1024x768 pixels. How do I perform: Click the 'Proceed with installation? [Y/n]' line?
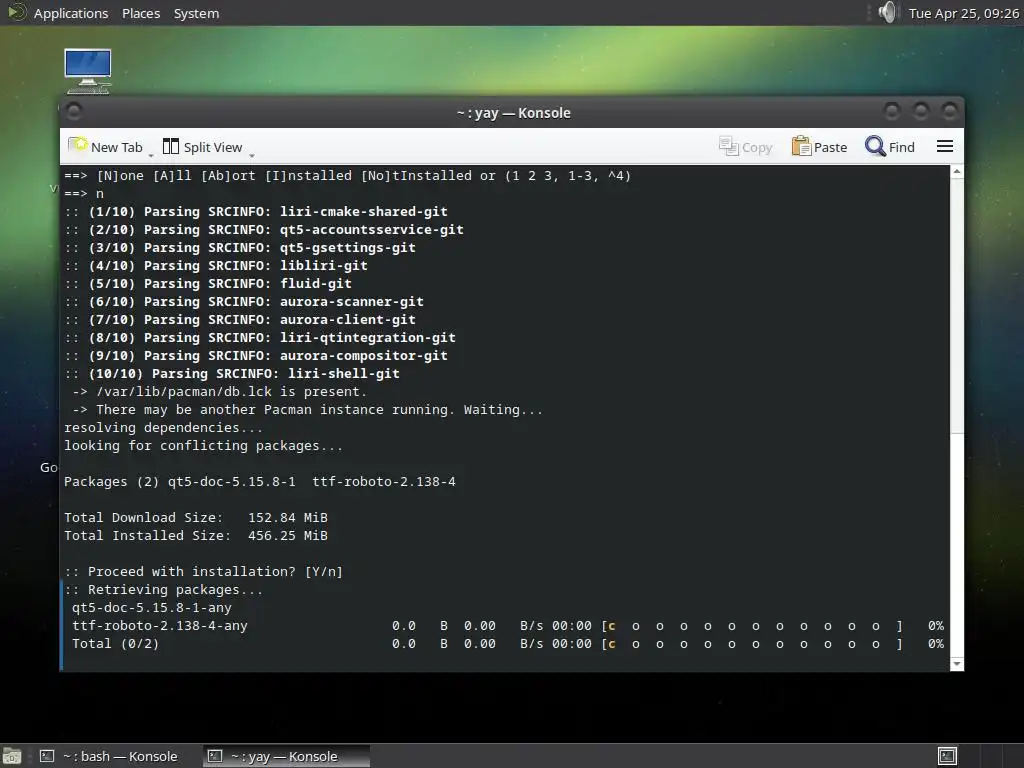pyautogui.click(x=203, y=571)
